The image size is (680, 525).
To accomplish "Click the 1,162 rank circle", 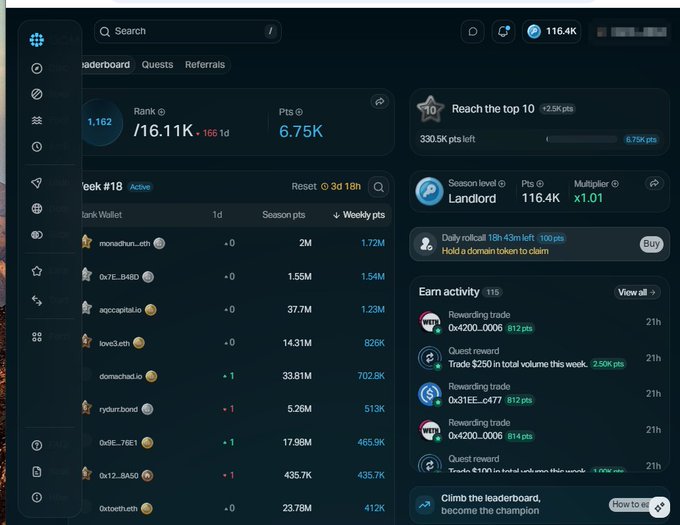I will (100, 122).
